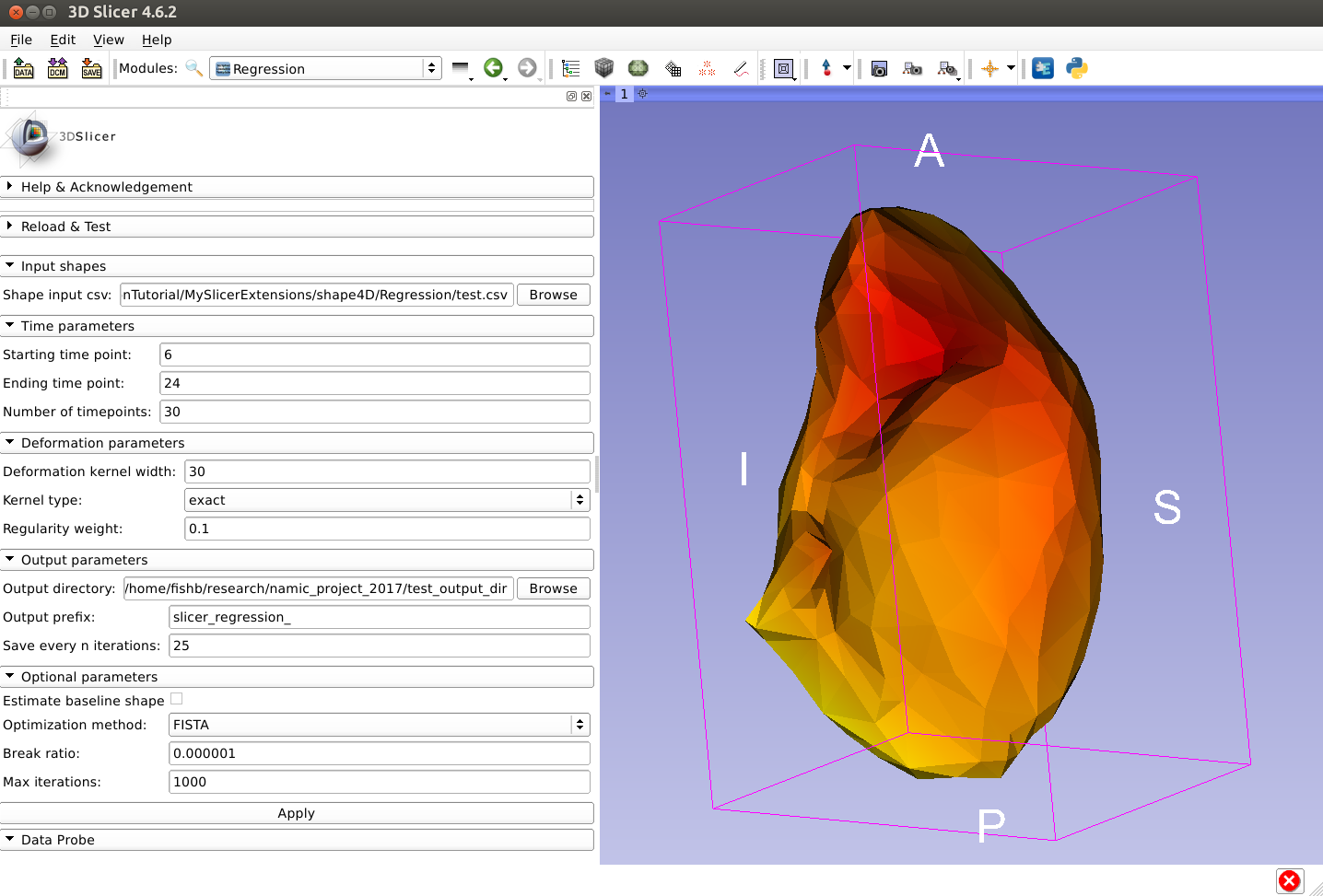
Task: Open the Extensions Manager icon
Action: tap(1043, 68)
